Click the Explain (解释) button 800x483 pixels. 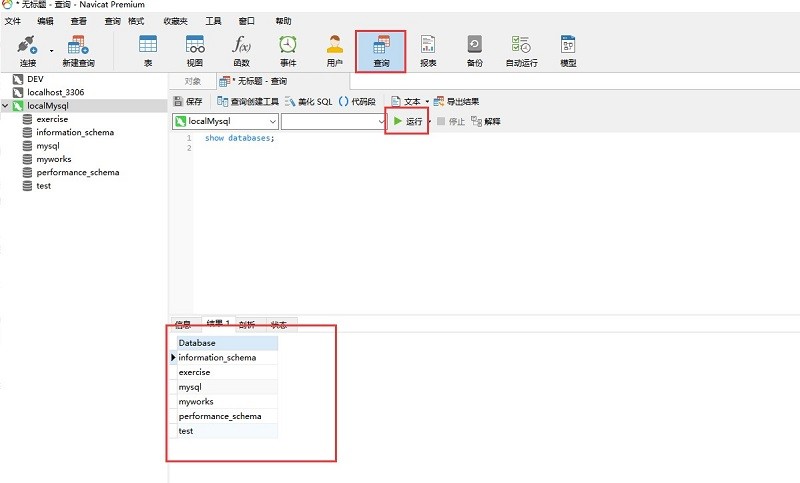click(486, 121)
